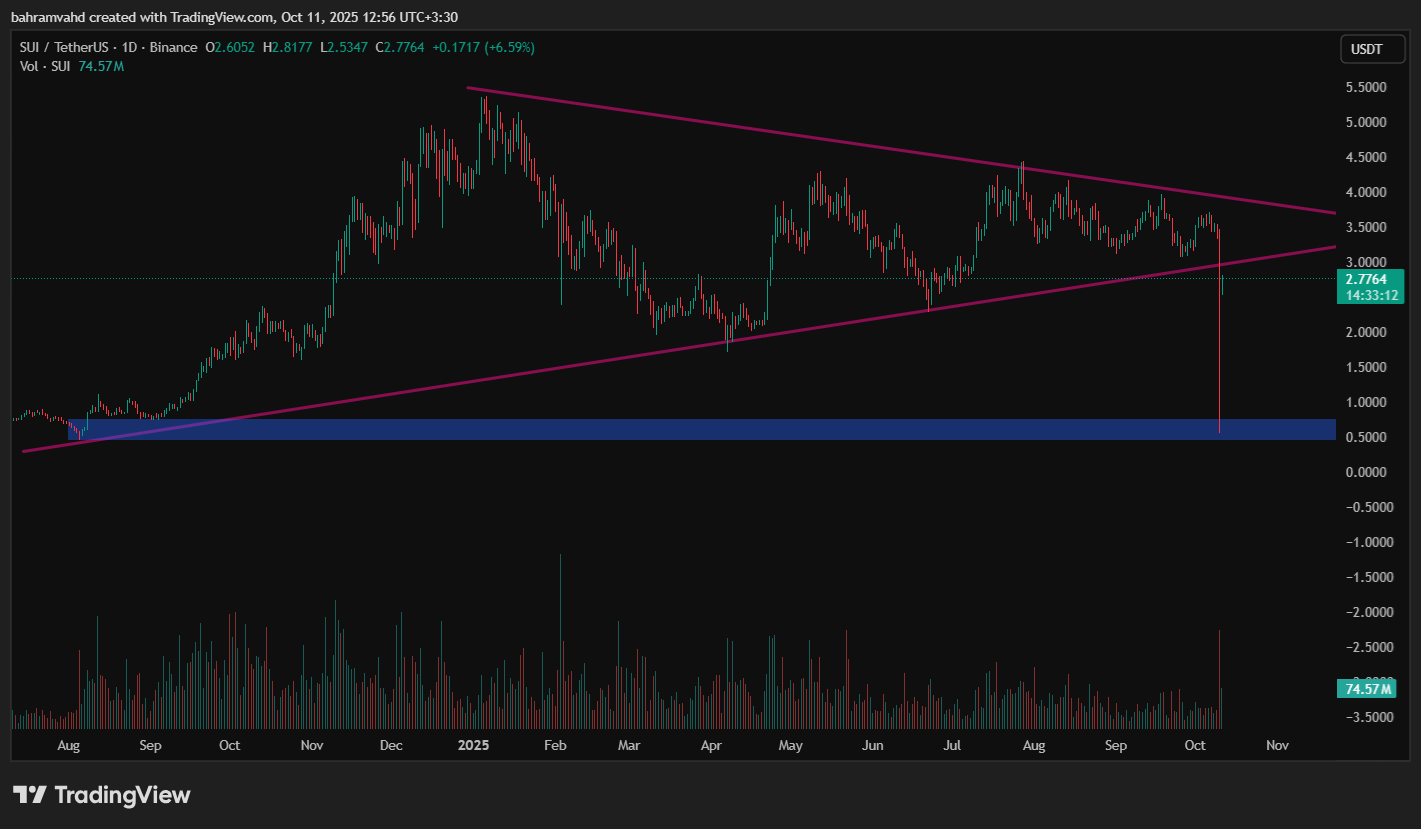The height and width of the screenshot is (829, 1421).
Task: Click the Nov label at right of time axis
Action: (1277, 745)
